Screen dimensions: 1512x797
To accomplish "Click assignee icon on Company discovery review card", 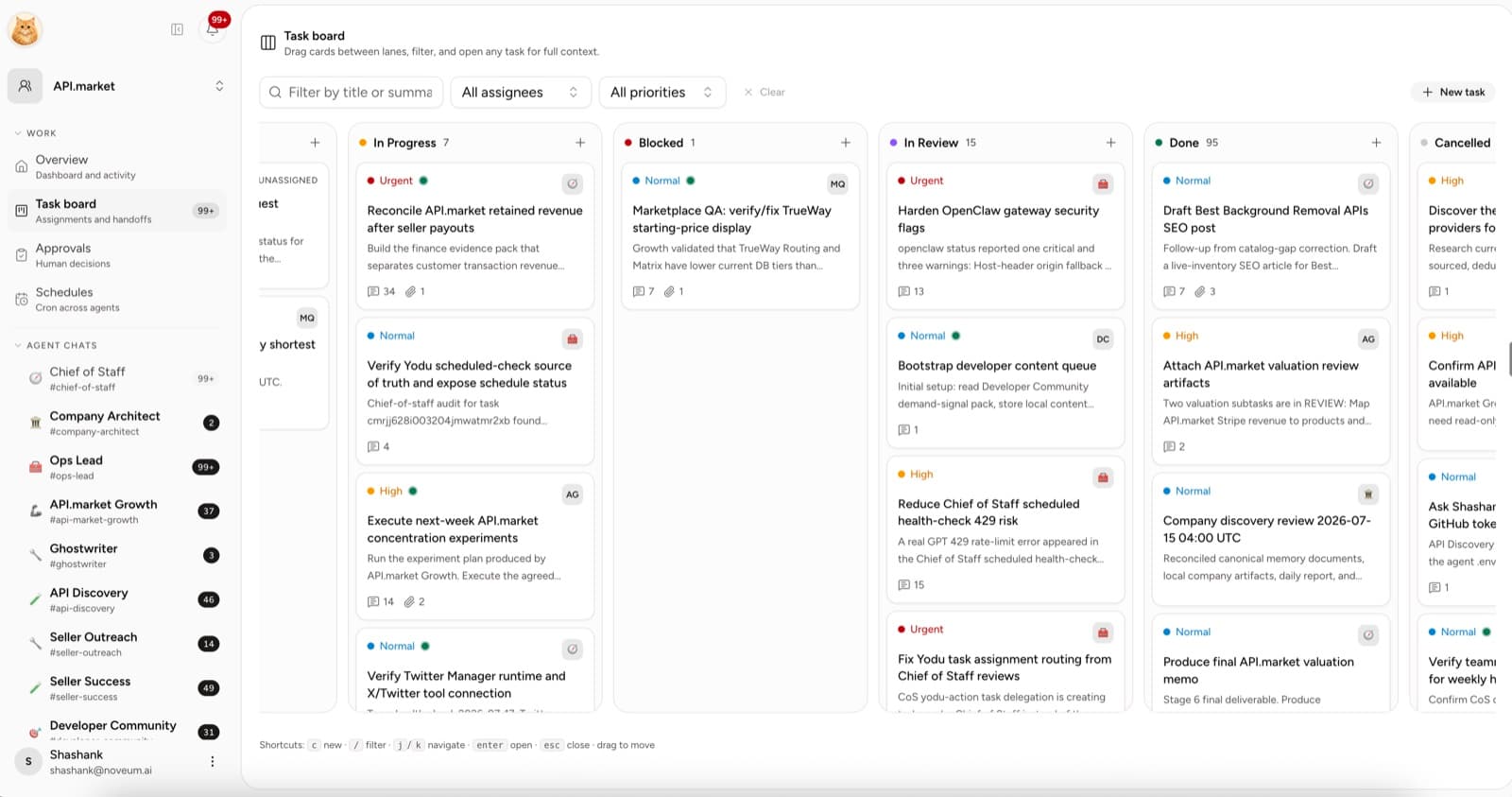I will point(1368,494).
